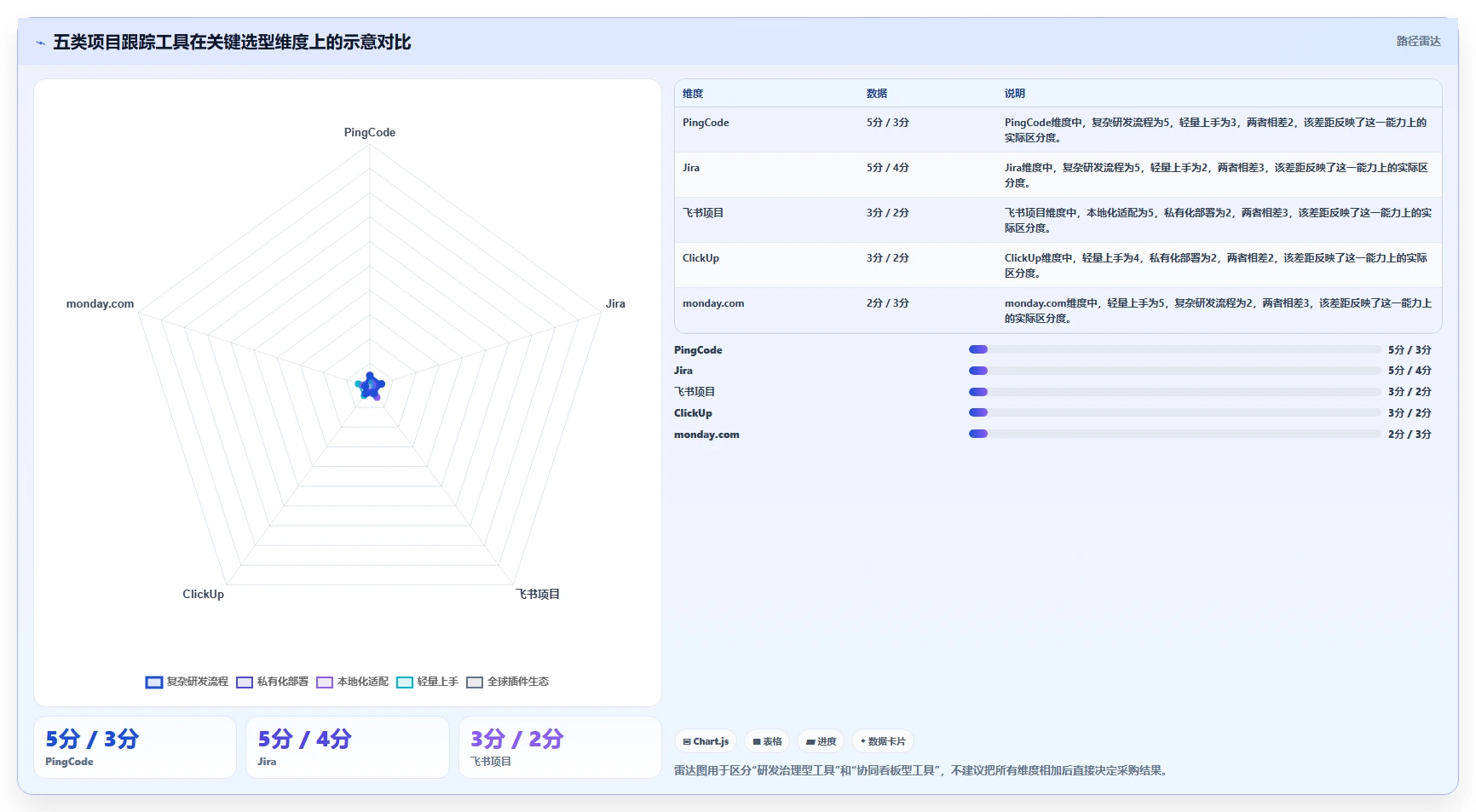This screenshot has width=1476, height=812.
Task: Click the Jira progress bar
Action: coord(1174,371)
